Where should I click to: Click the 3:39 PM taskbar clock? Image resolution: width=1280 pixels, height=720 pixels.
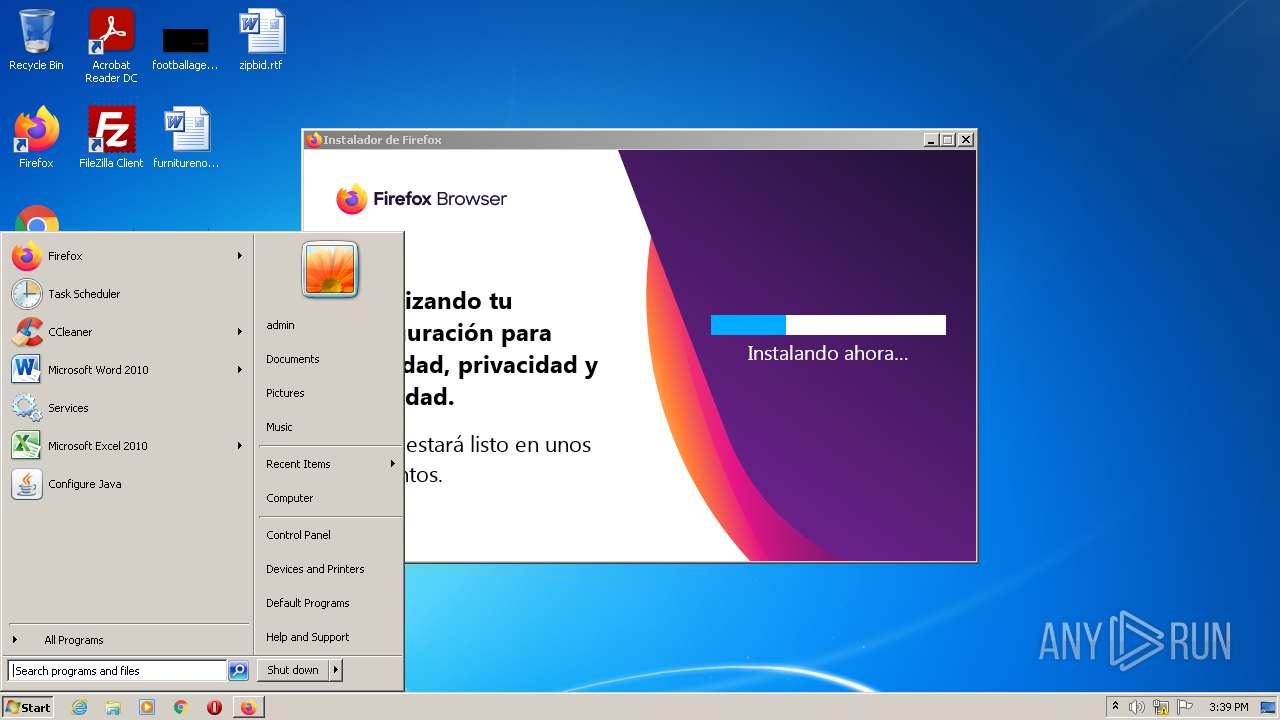click(x=1228, y=707)
